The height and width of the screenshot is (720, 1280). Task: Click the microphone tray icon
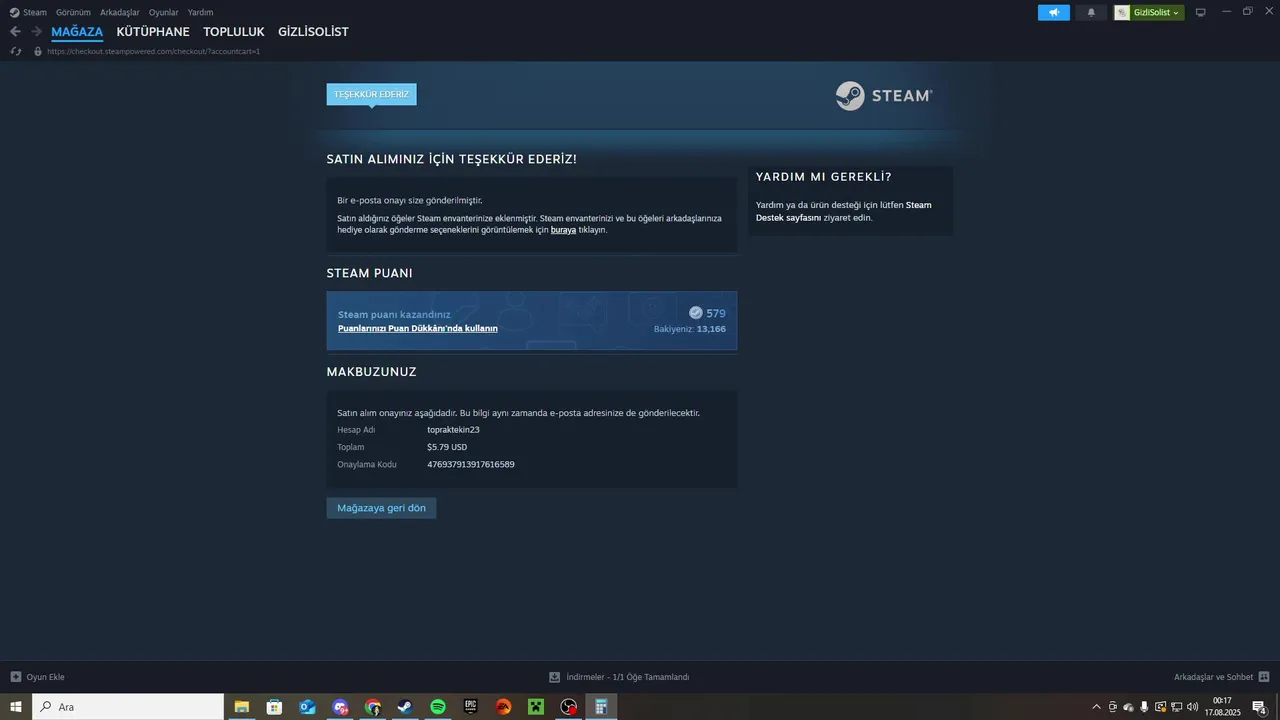[x=1144, y=707]
